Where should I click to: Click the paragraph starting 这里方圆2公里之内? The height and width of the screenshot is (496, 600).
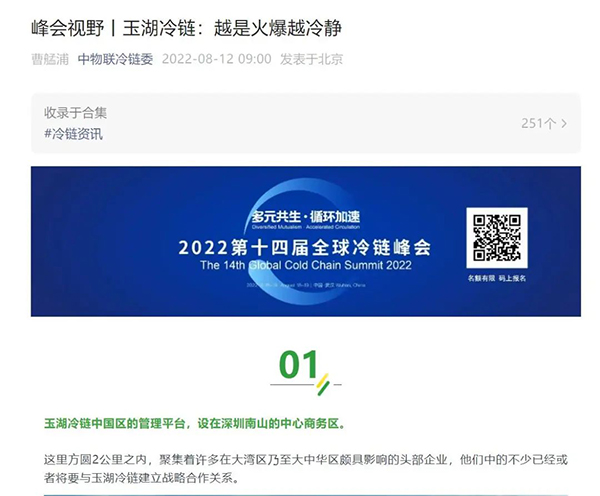(306, 468)
